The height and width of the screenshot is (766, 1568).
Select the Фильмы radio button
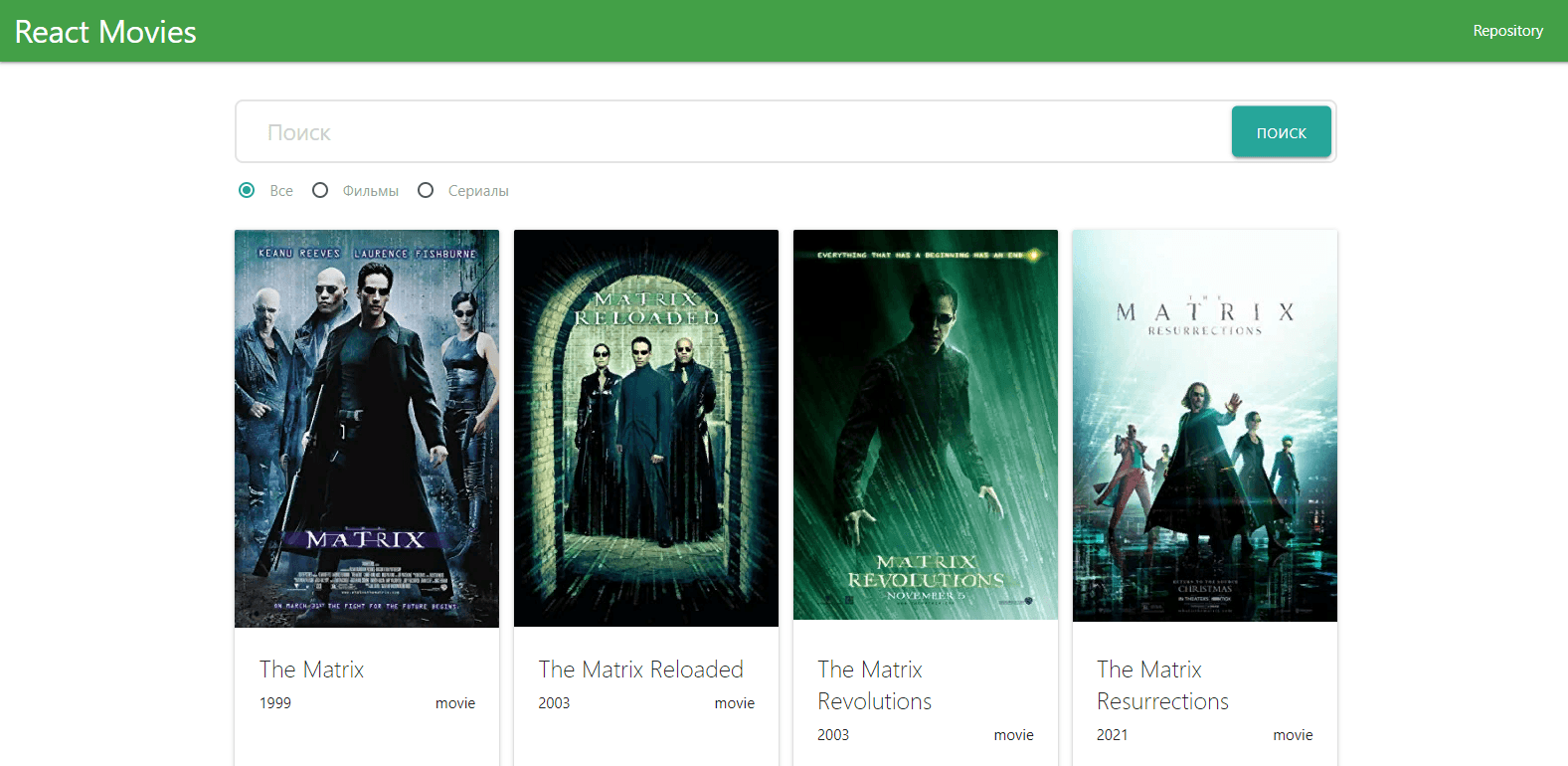[320, 190]
